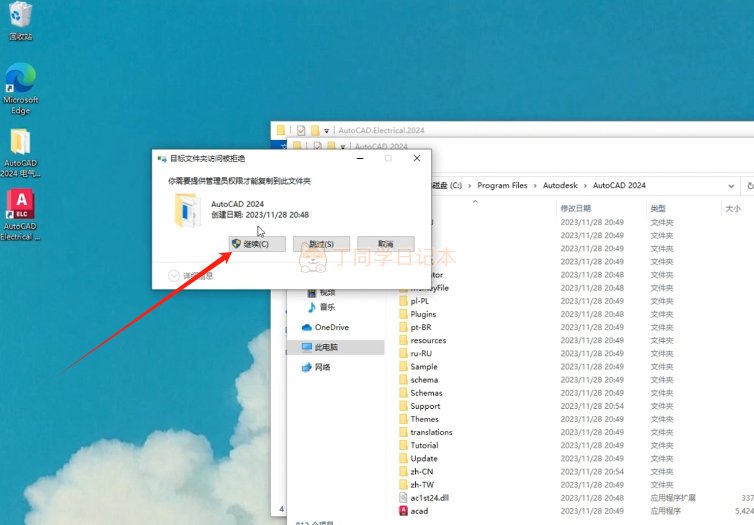Select the AutoCAD Electrical desktop shortcut
The height and width of the screenshot is (525, 754).
(20, 215)
